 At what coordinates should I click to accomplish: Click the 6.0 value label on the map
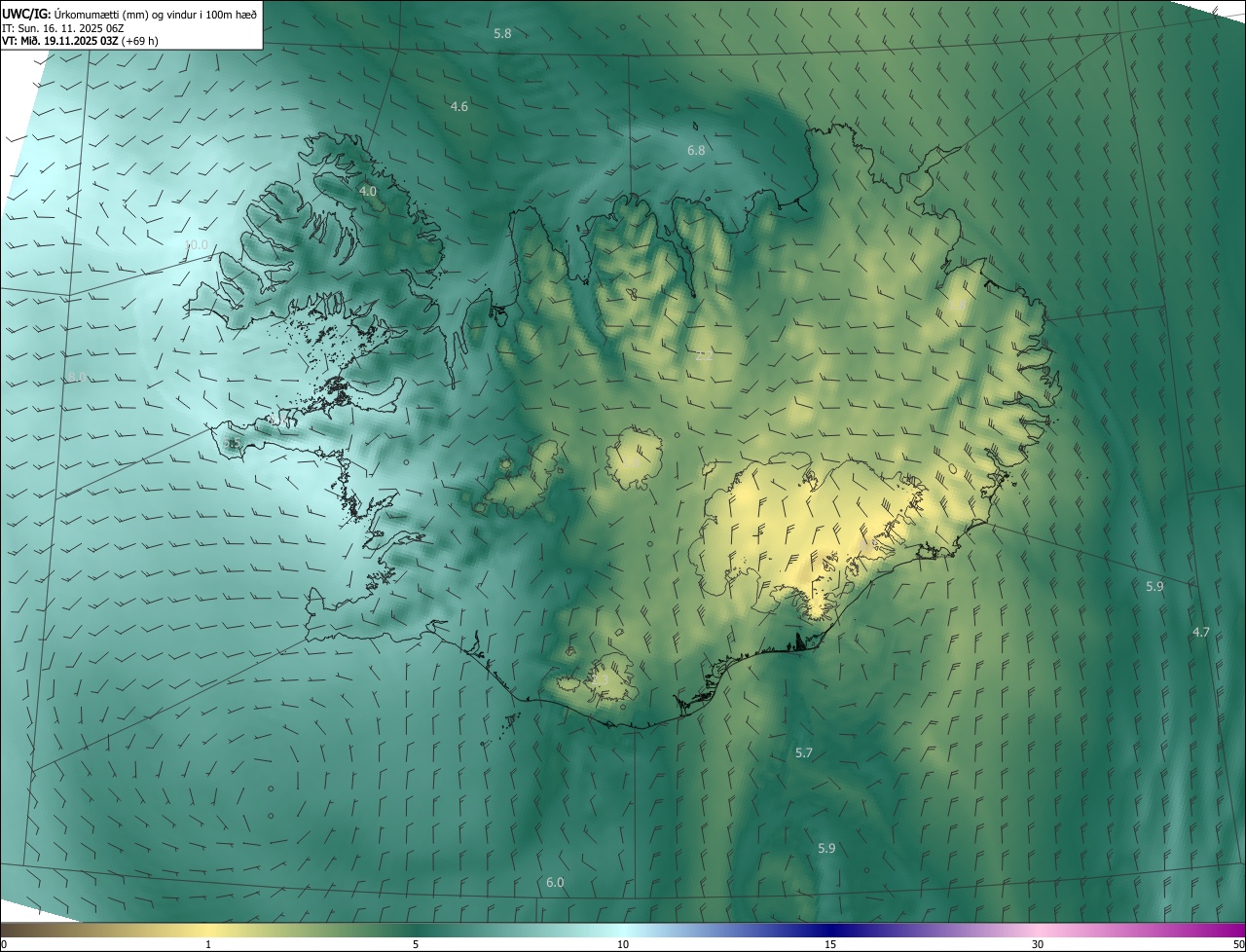pos(555,882)
